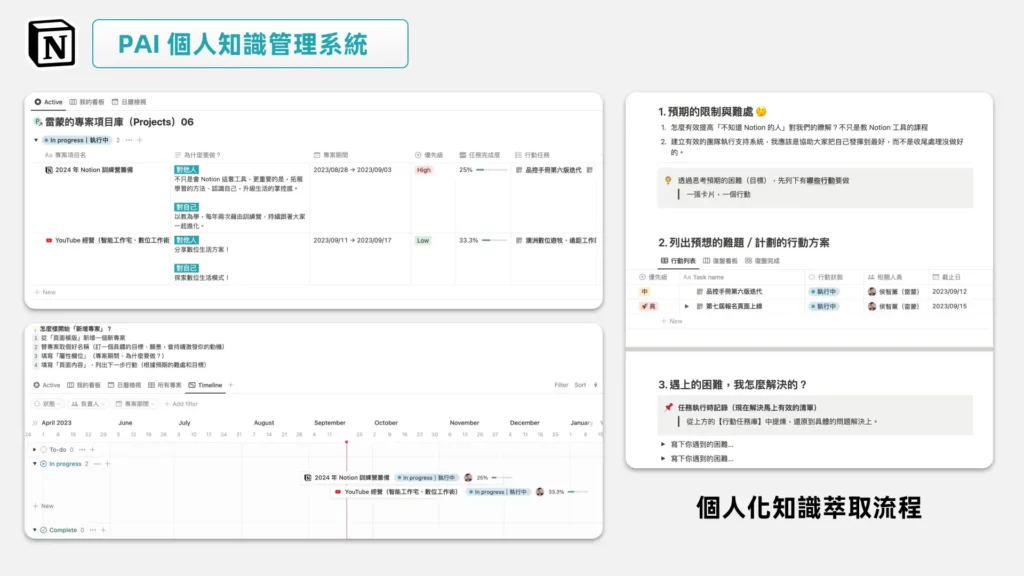Click New under timeline In progress group
The image size is (1024, 576).
tap(44, 506)
